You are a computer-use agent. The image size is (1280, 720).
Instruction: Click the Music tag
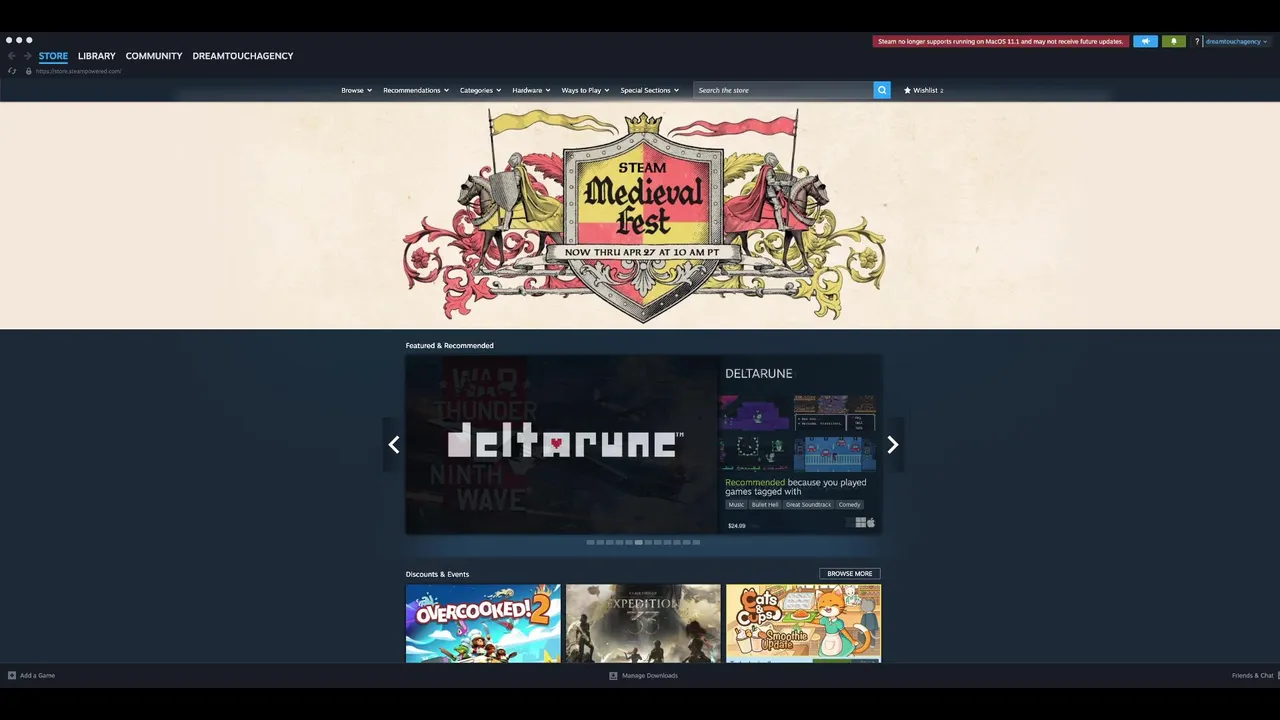click(x=736, y=504)
